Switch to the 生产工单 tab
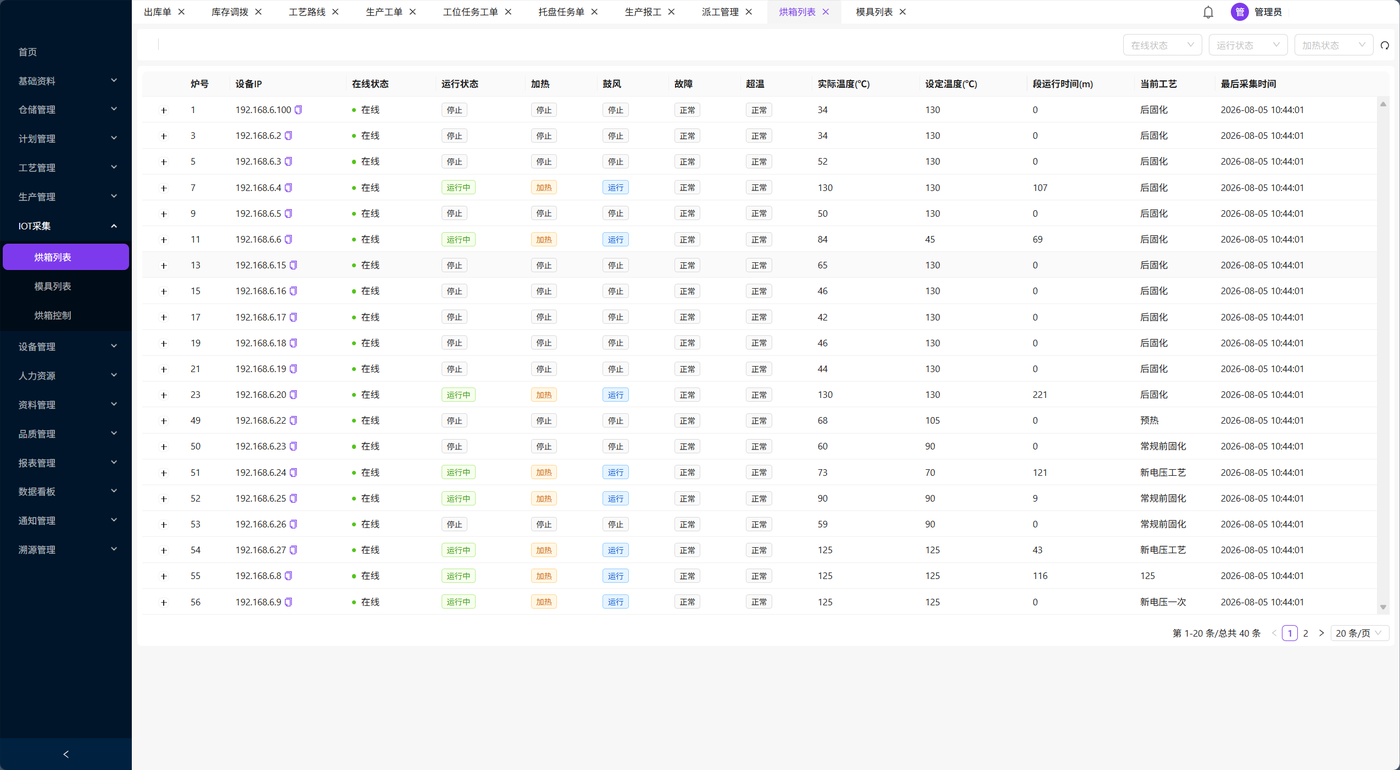This screenshot has height=770, width=1400. 384,12
